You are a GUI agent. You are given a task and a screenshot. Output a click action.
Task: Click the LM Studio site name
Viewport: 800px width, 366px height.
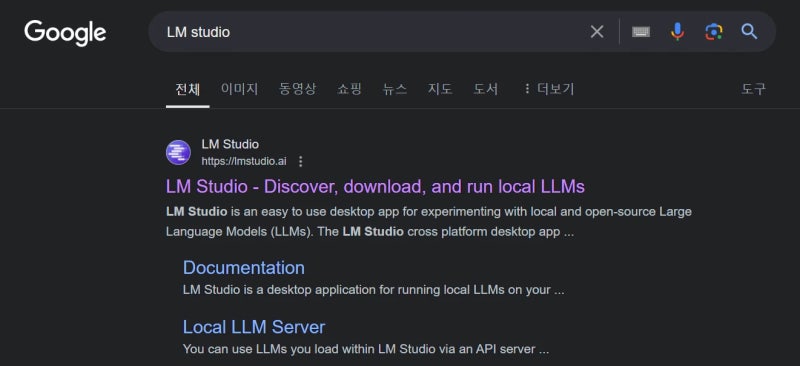(230, 144)
